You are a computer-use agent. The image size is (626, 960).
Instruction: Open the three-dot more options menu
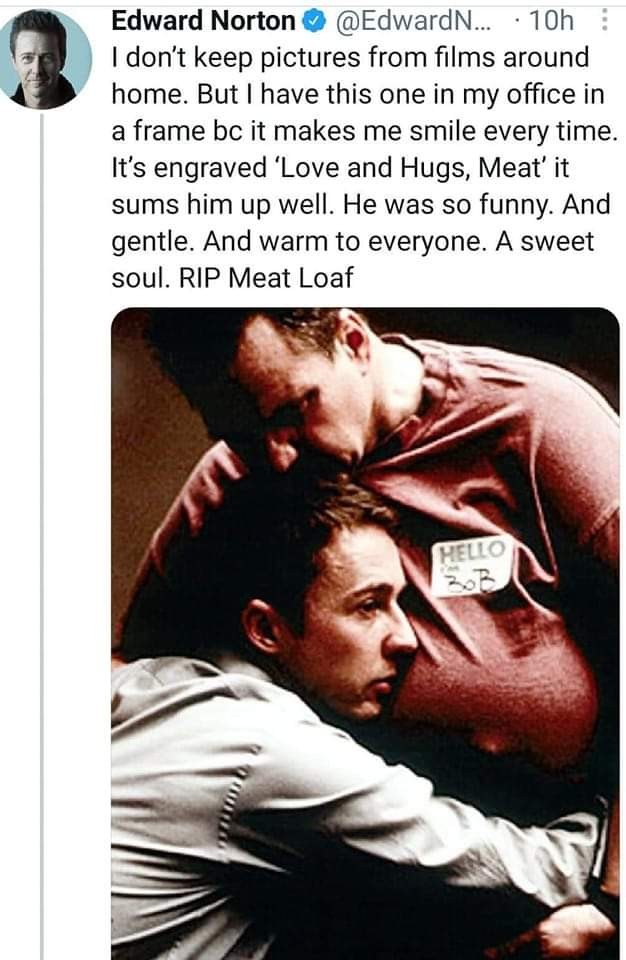click(604, 21)
